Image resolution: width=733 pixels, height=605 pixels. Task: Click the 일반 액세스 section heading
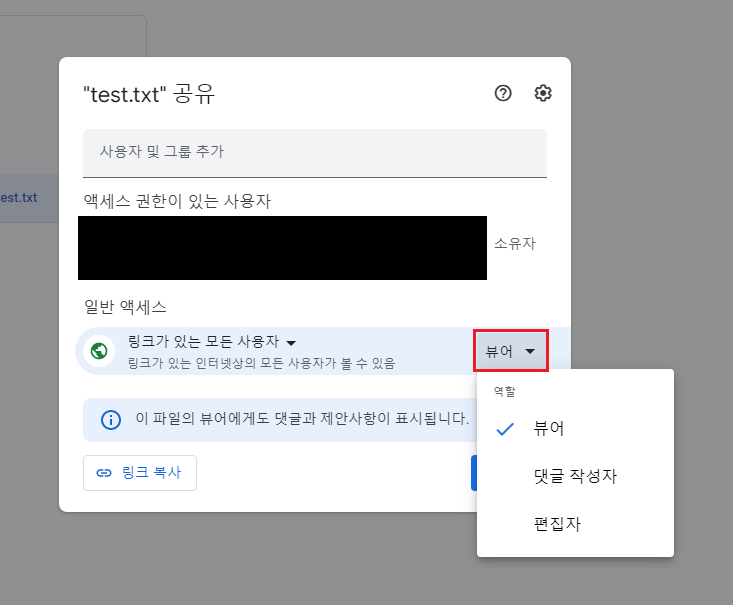125,307
